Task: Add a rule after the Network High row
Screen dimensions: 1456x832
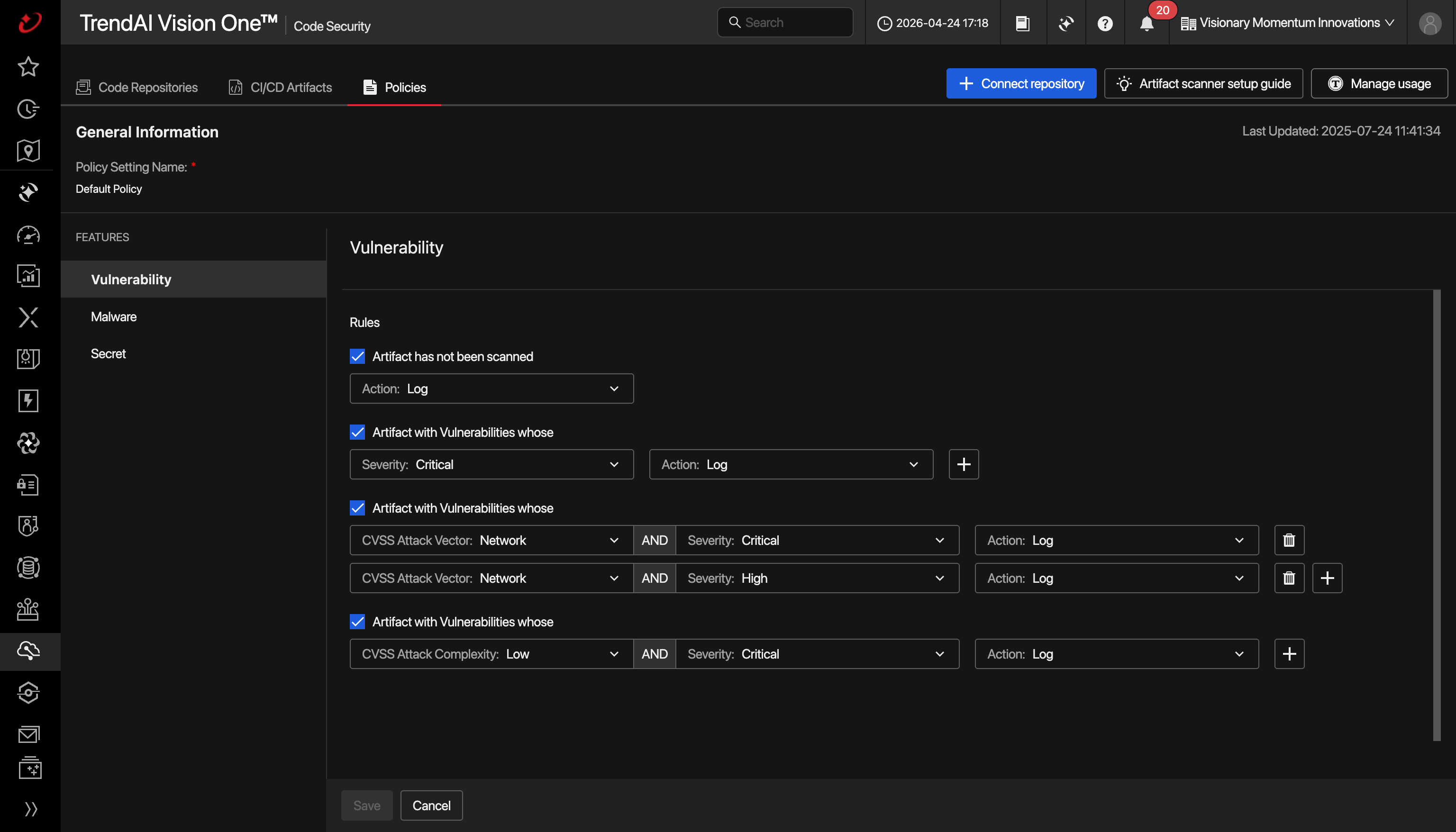Action: 1327,578
